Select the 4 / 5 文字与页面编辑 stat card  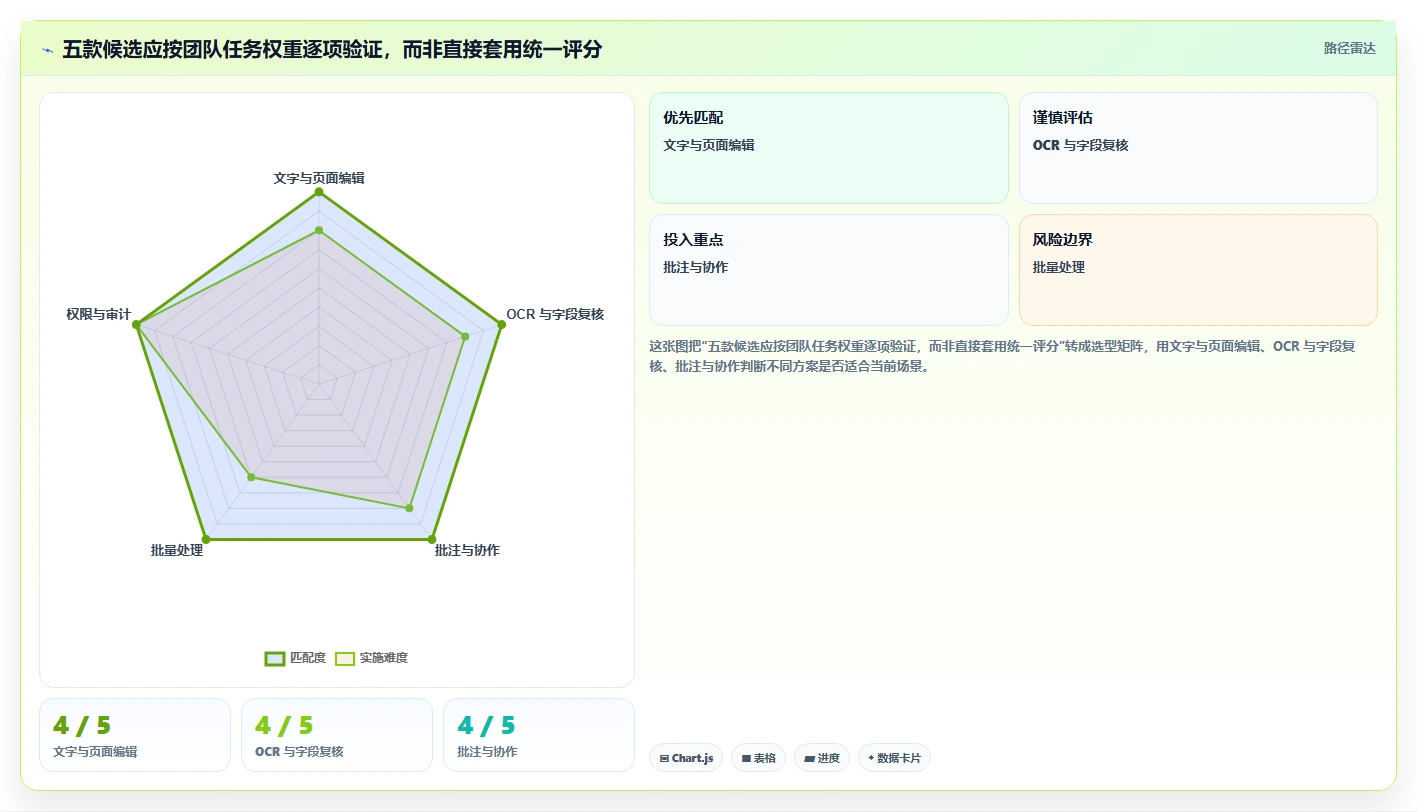[135, 735]
